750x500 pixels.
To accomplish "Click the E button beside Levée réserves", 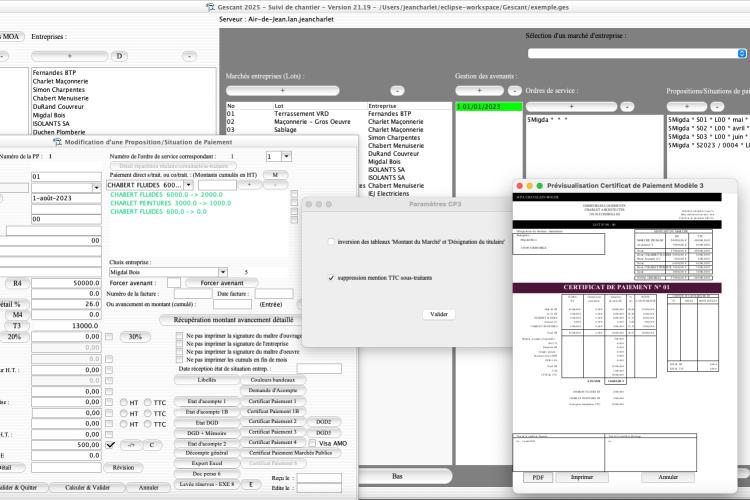I will 251,485.
